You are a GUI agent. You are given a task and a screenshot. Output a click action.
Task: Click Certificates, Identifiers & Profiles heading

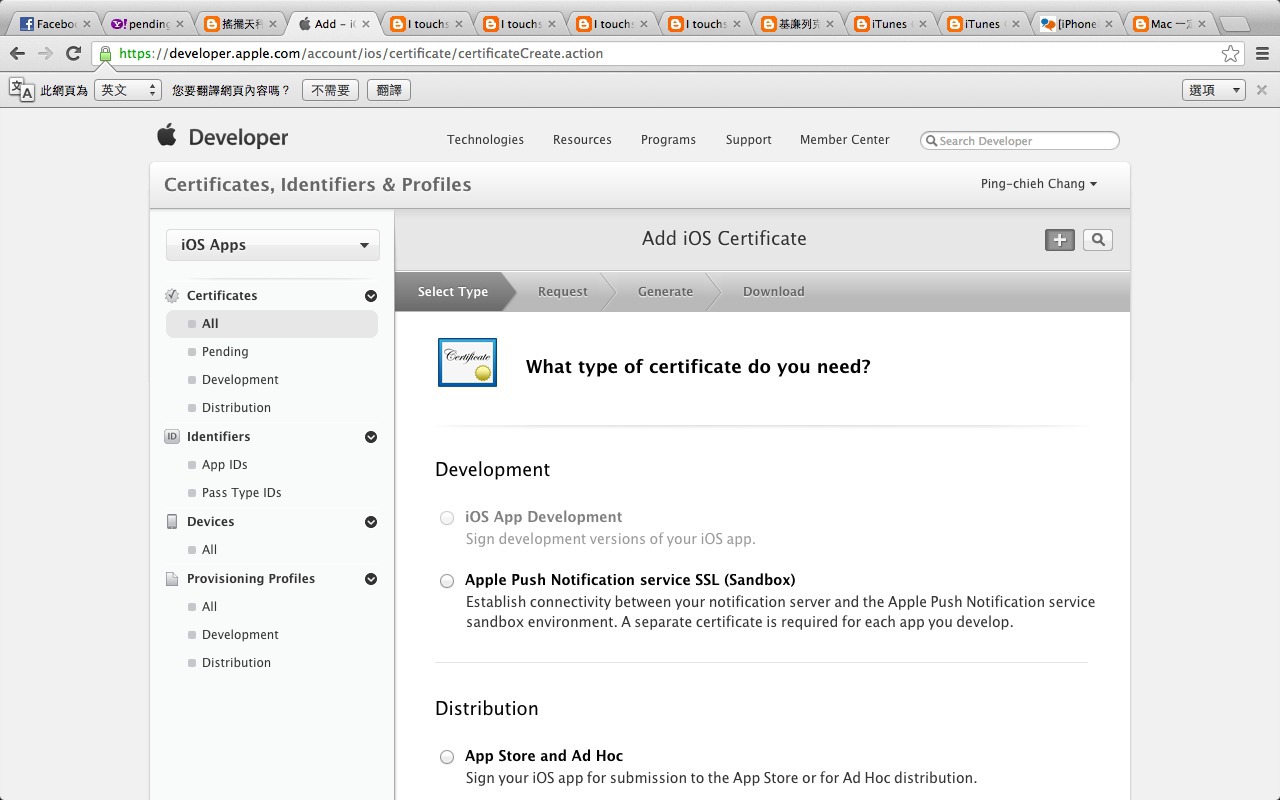pos(318,185)
